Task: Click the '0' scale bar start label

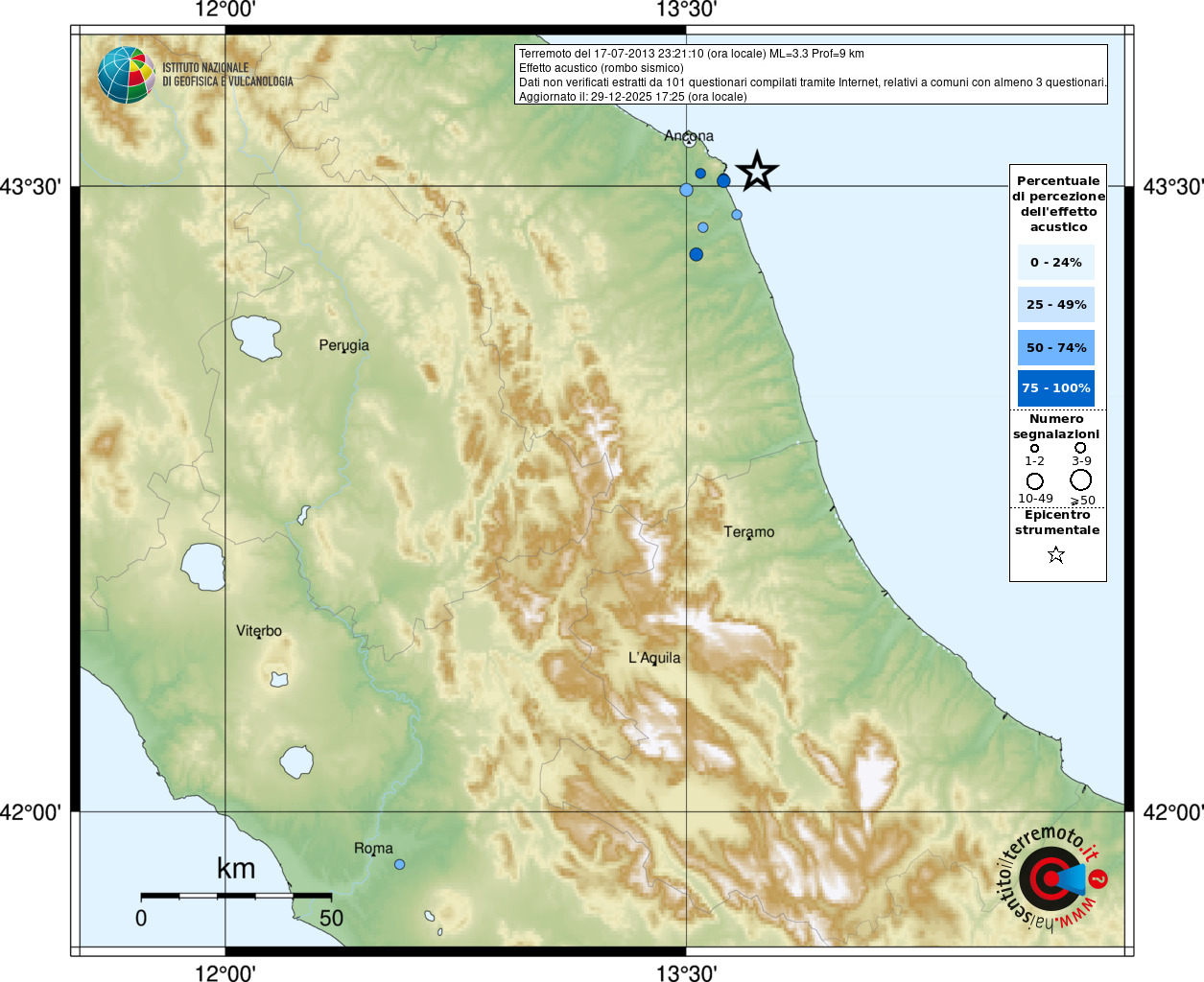Action: tap(141, 918)
